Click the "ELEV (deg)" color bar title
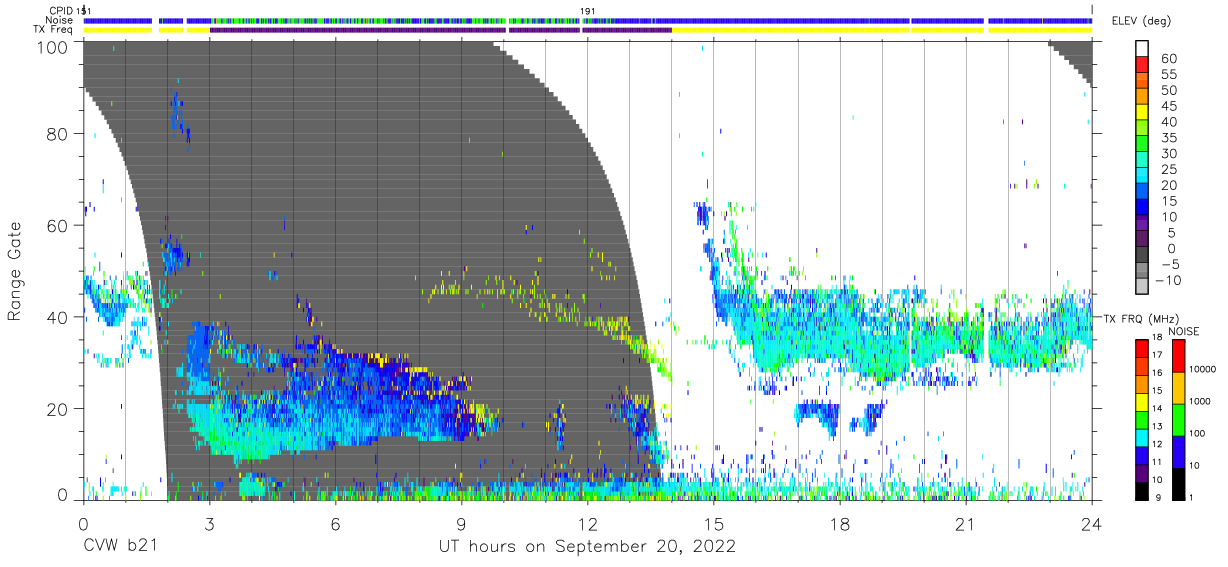Image resolution: width=1228 pixels, height=567 pixels. pos(1142,21)
